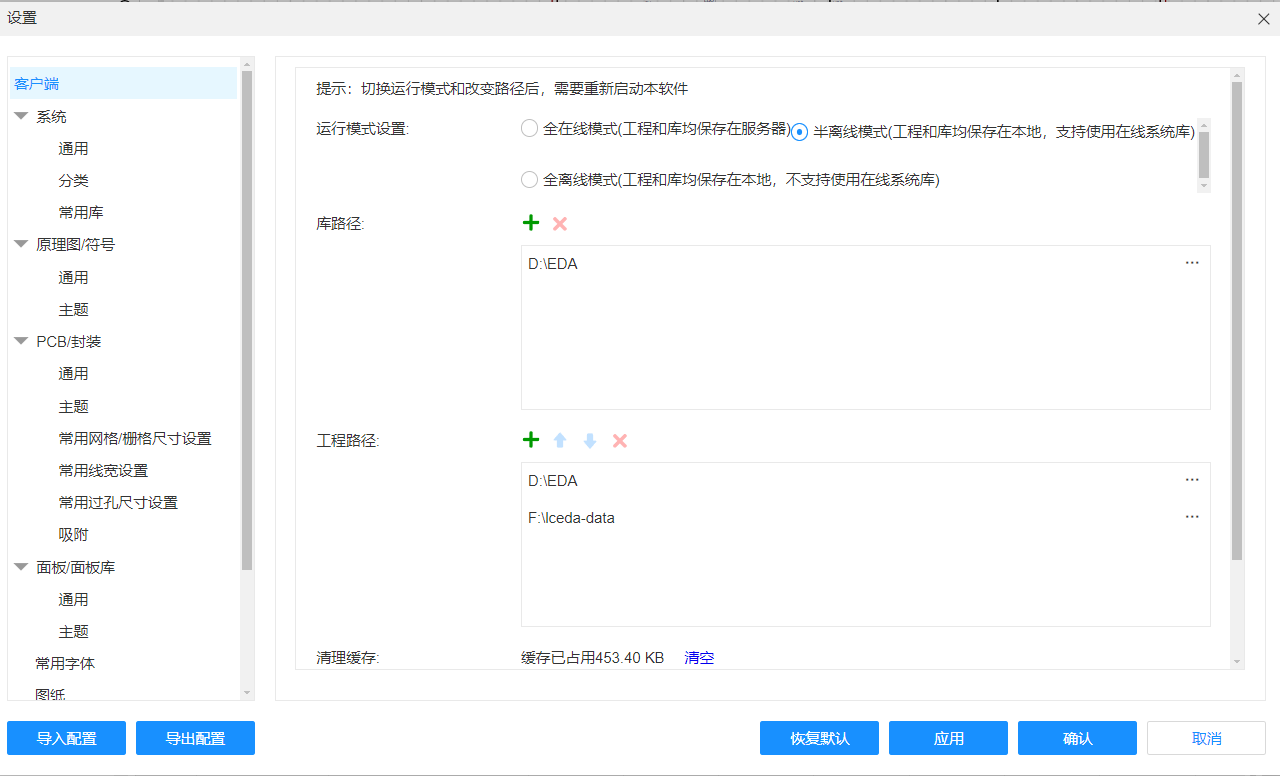Open ellipsis menu for library path D:\EDA
The image size is (1280, 776).
coord(1192,263)
